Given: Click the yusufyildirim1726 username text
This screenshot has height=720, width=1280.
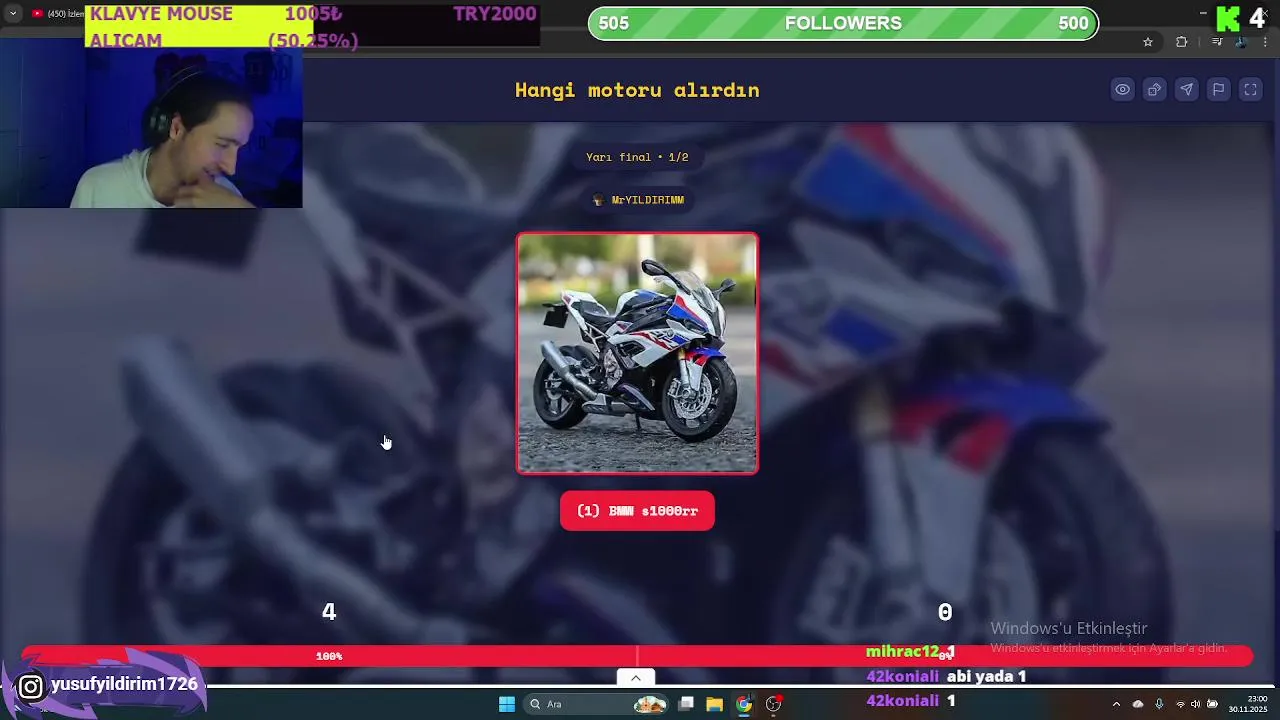Looking at the screenshot, I should (x=124, y=685).
